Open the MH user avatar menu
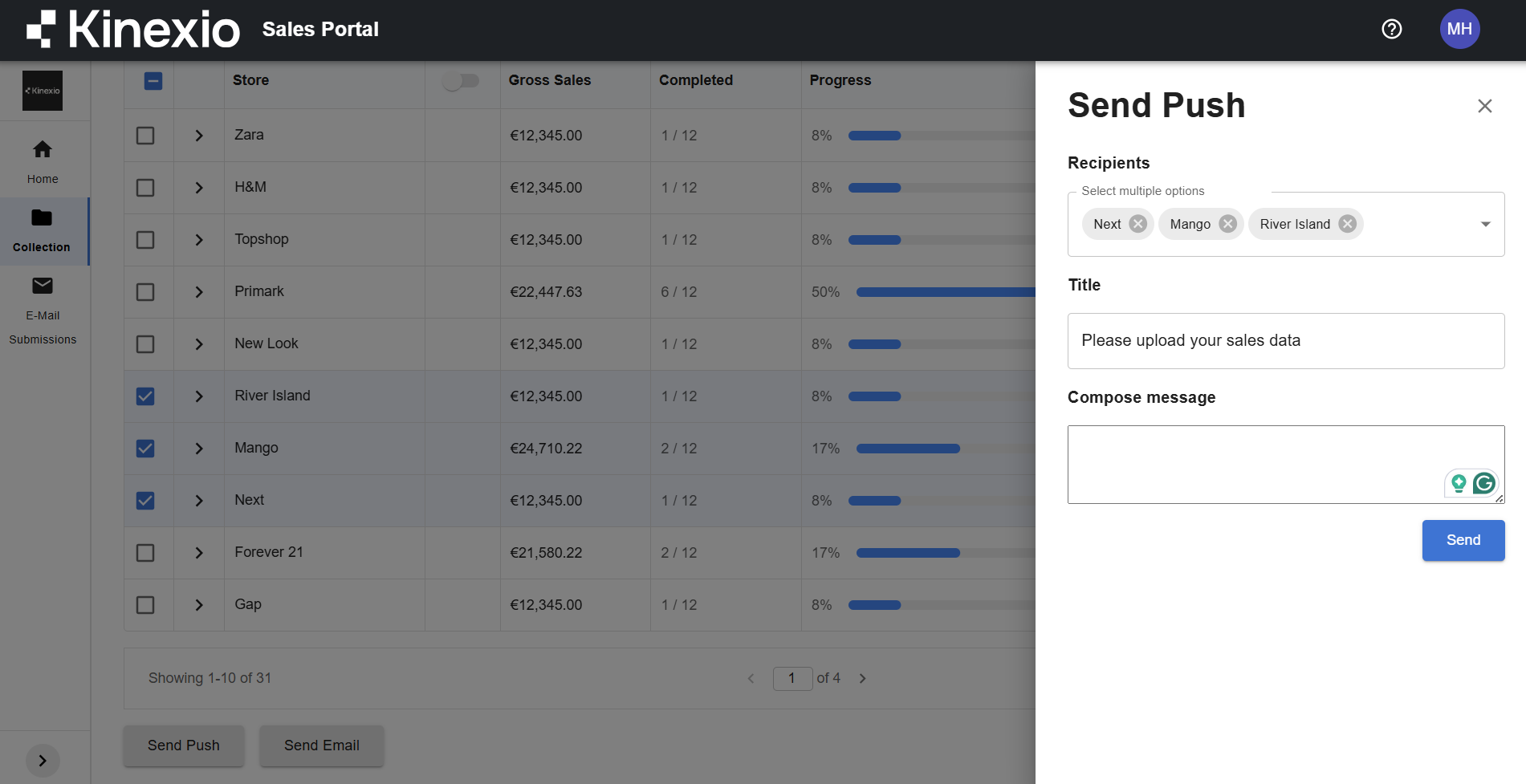Viewport: 1526px width, 784px height. 1459,30
